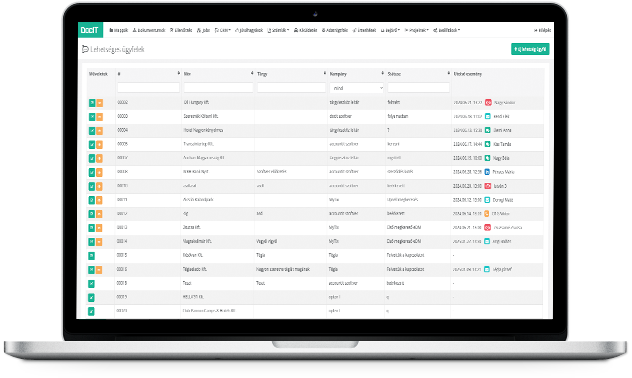Open the Kampány filter dropdown showing mind
The width and height of the screenshot is (632, 378).
(357, 88)
